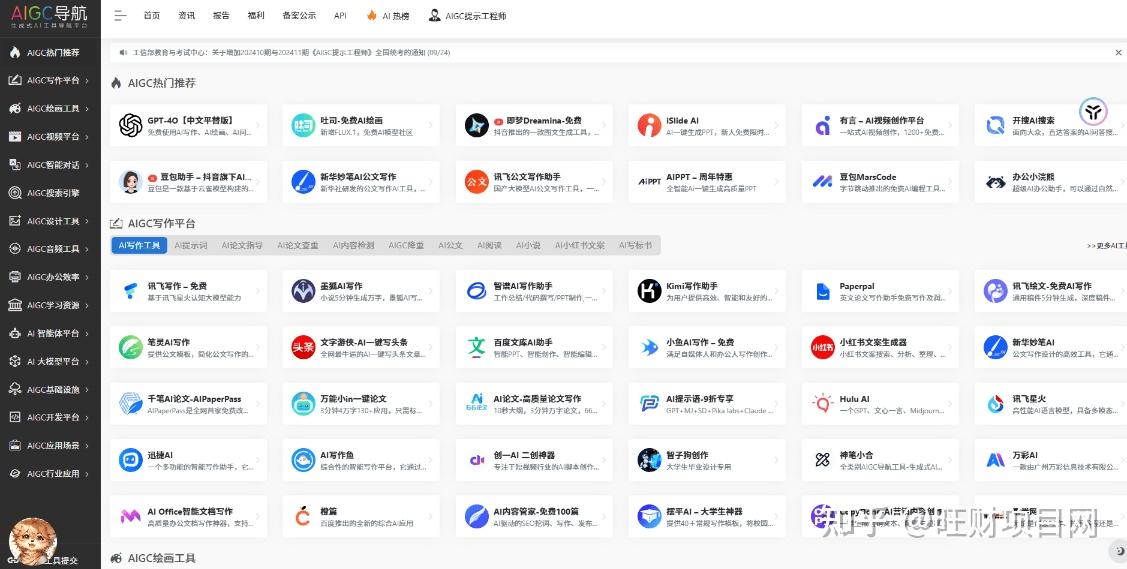Click the 开搜AI搜索 blue Q icon

[995, 126]
